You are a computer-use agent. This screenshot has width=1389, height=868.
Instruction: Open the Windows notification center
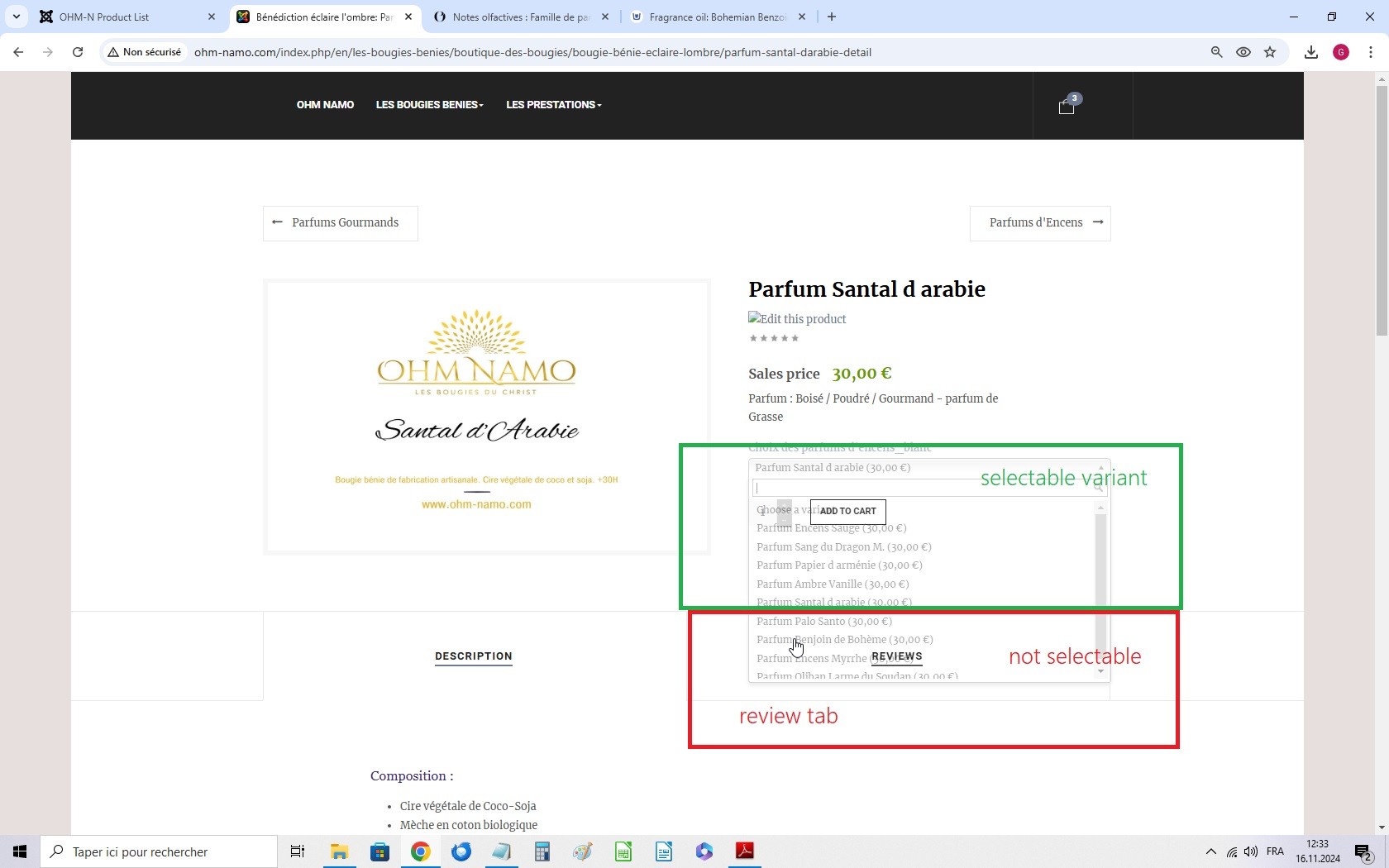coord(1363,851)
